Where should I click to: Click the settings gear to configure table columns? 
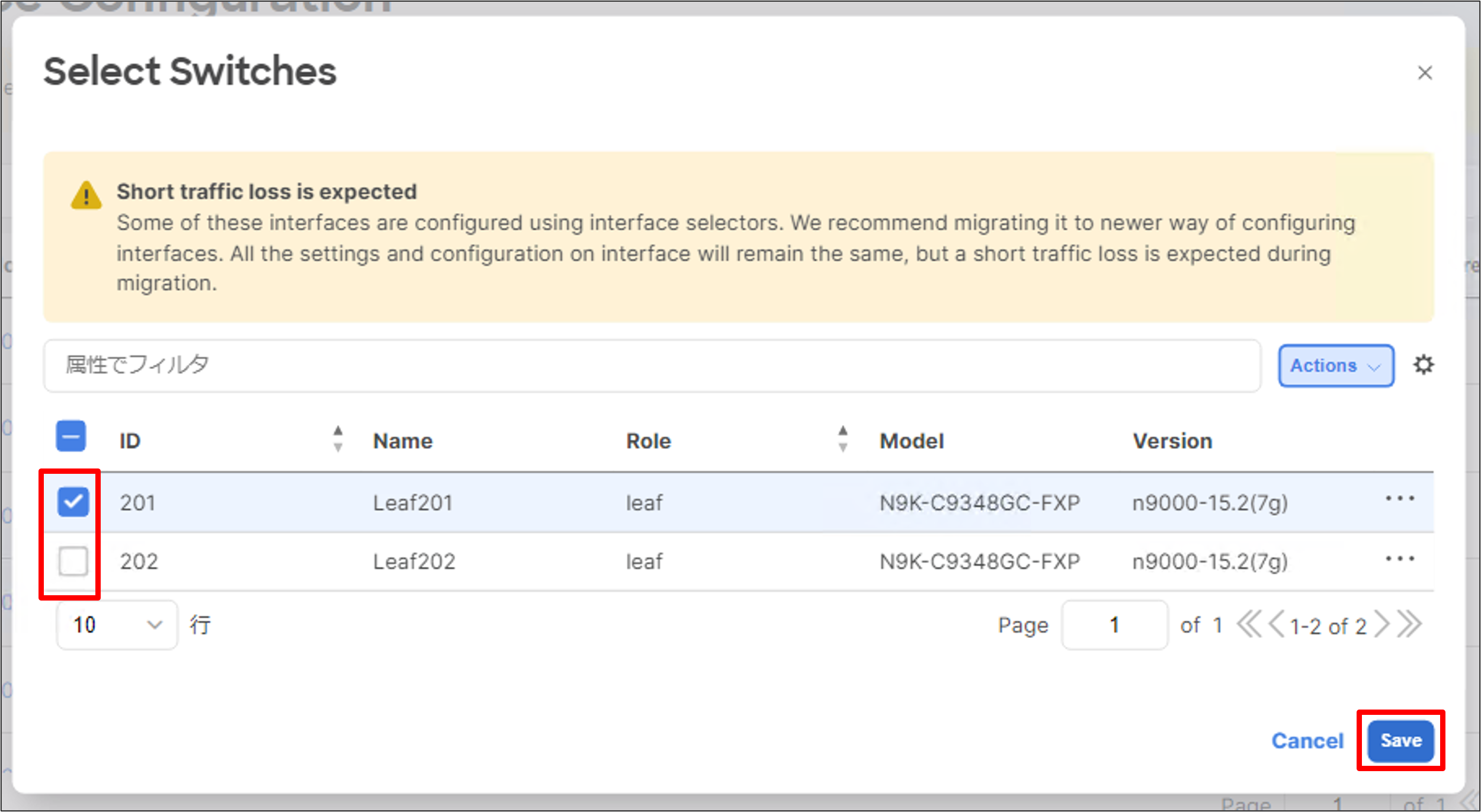pos(1424,365)
